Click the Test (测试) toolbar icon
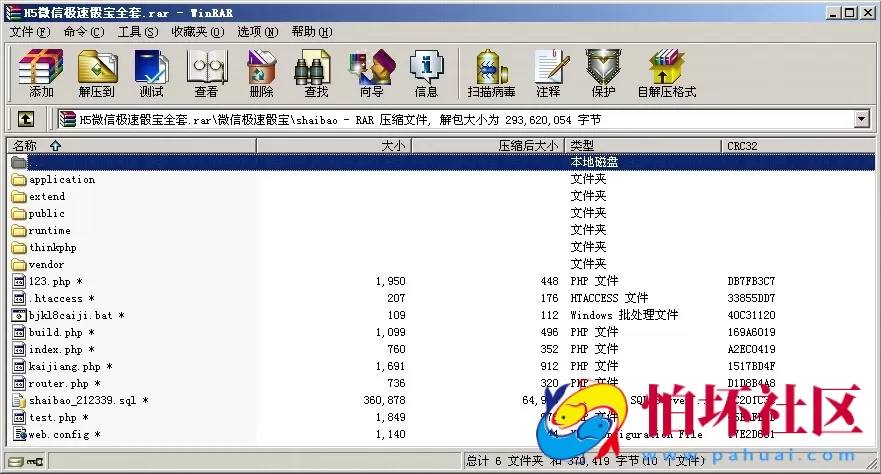Screen dimensions: 881x474 click(x=151, y=73)
